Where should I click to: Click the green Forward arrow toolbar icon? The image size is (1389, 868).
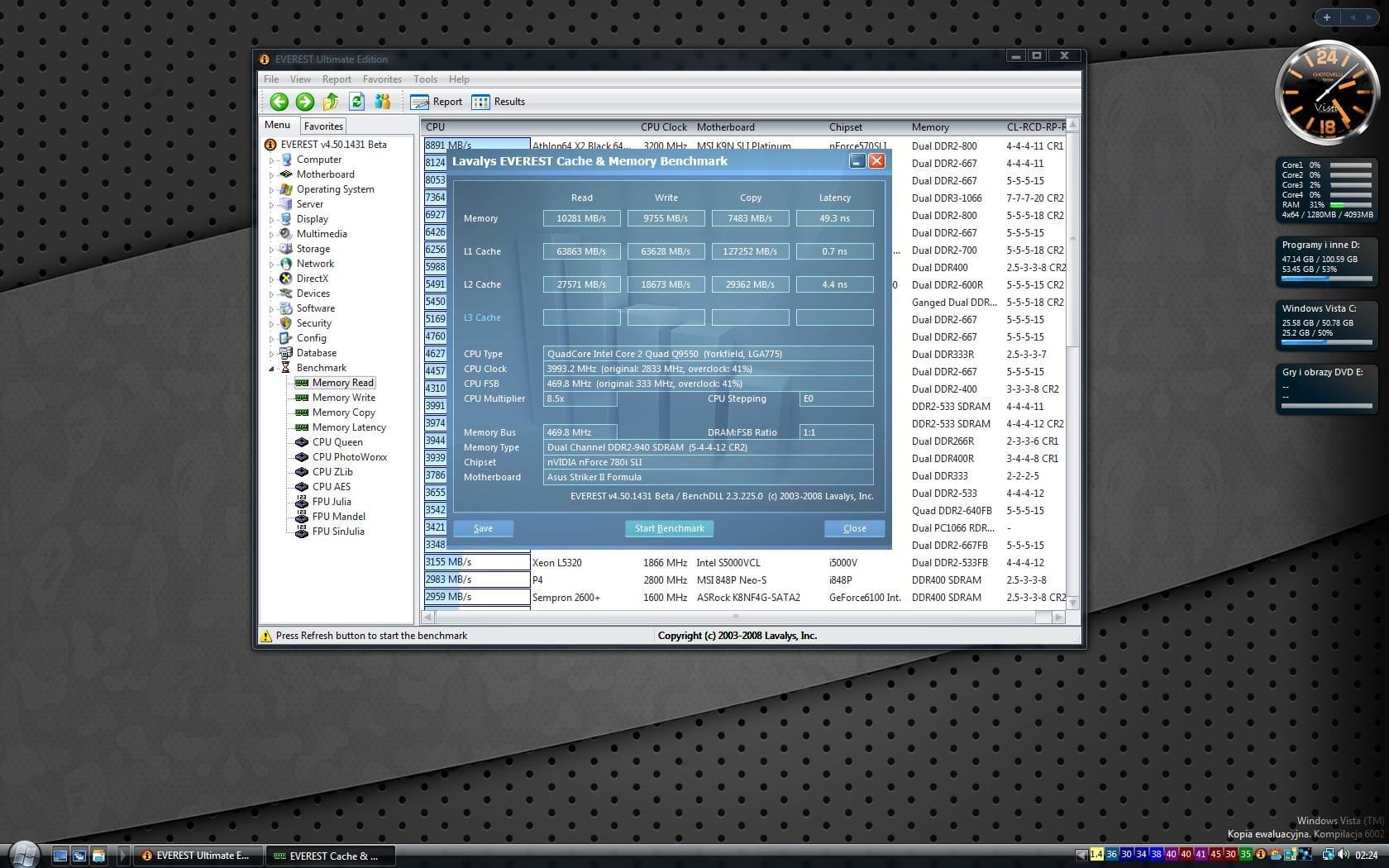pos(305,102)
